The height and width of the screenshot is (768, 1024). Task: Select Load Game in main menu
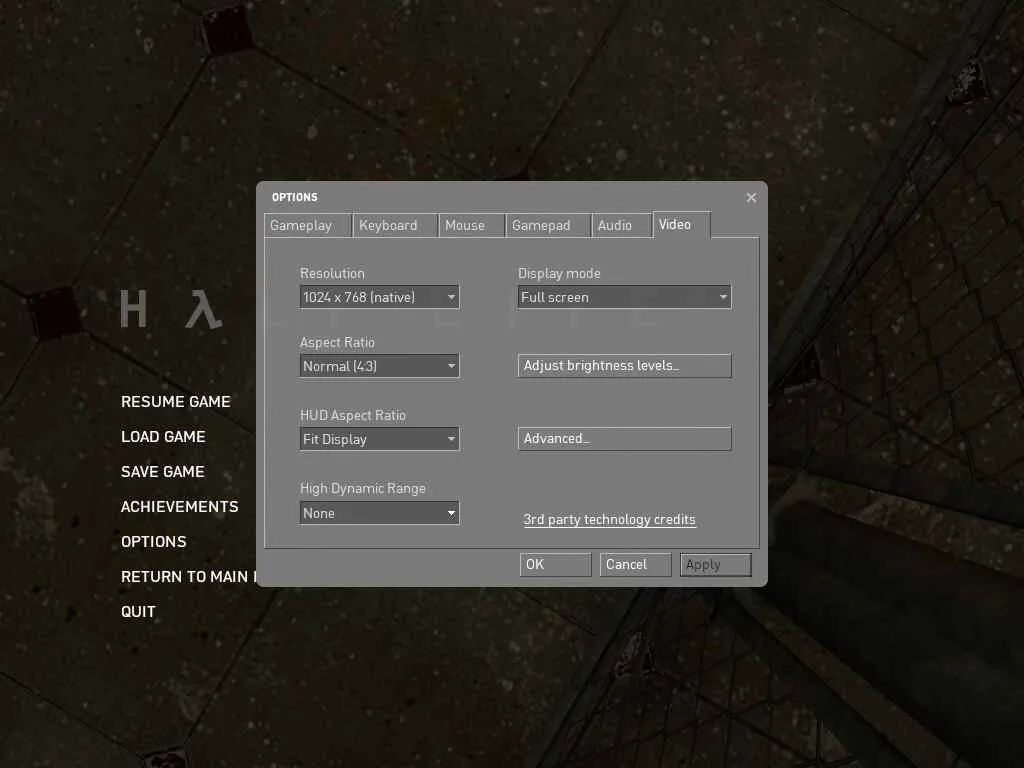click(x=163, y=437)
